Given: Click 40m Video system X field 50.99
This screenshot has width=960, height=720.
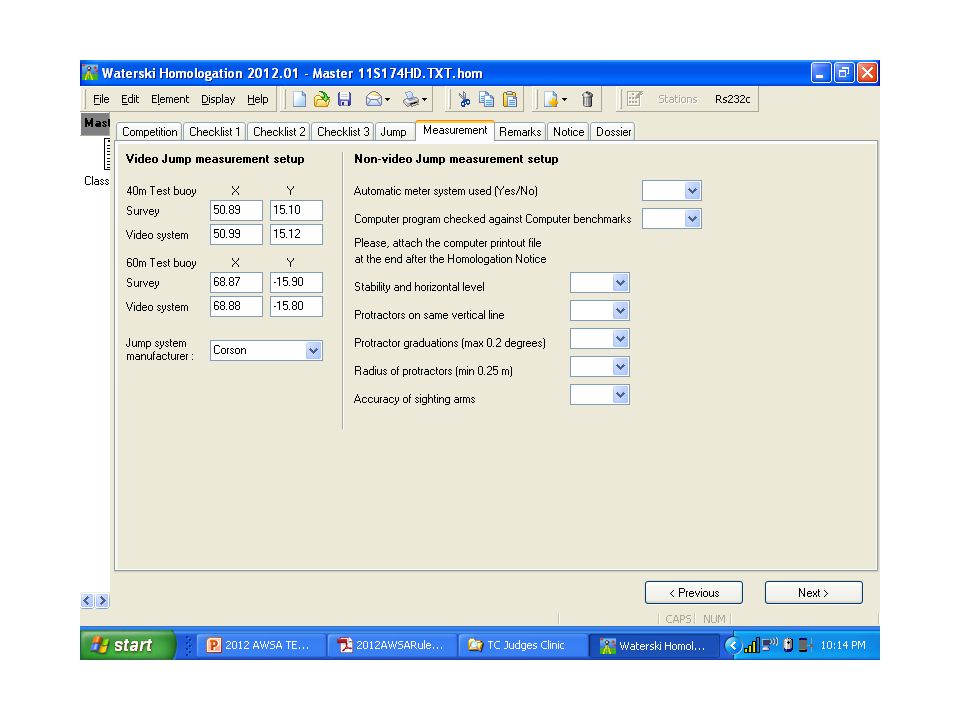Looking at the screenshot, I should (x=236, y=234).
